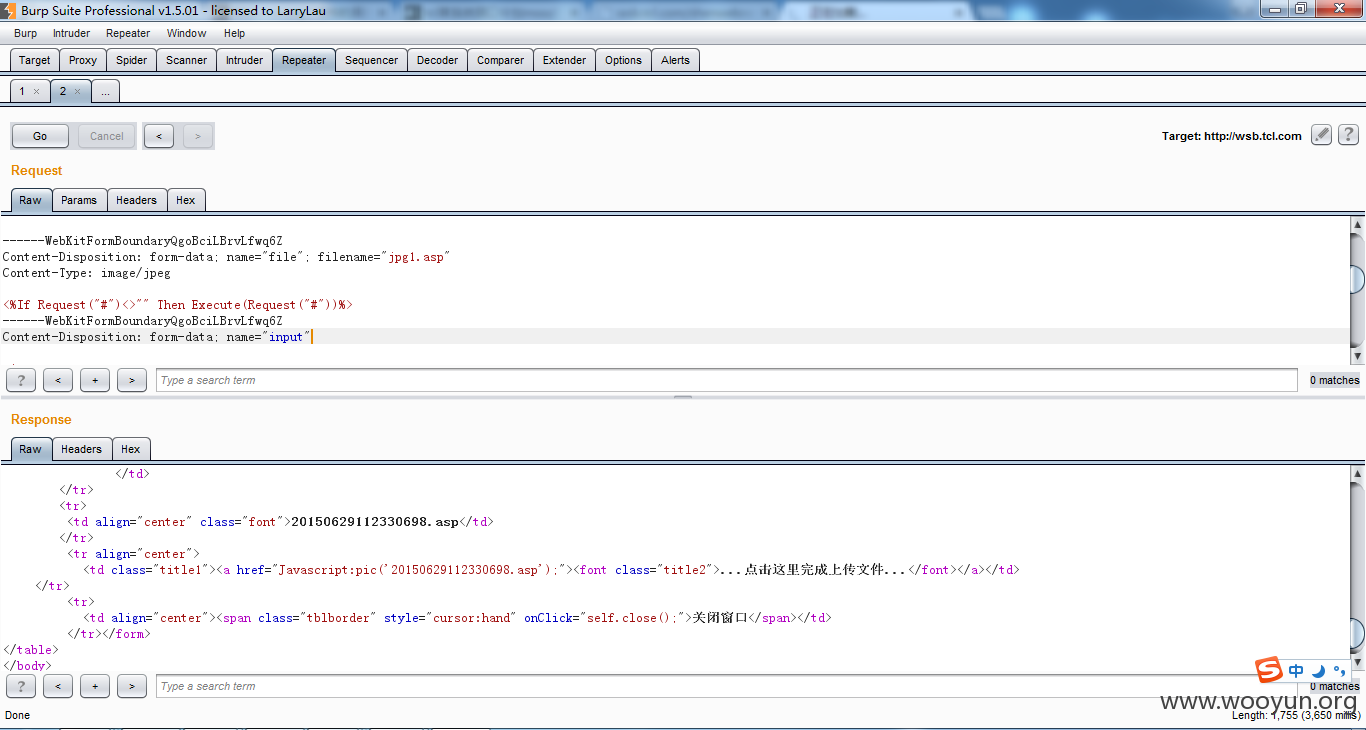Click the "input" name value in request
This screenshot has height=730, width=1366.
pos(286,337)
